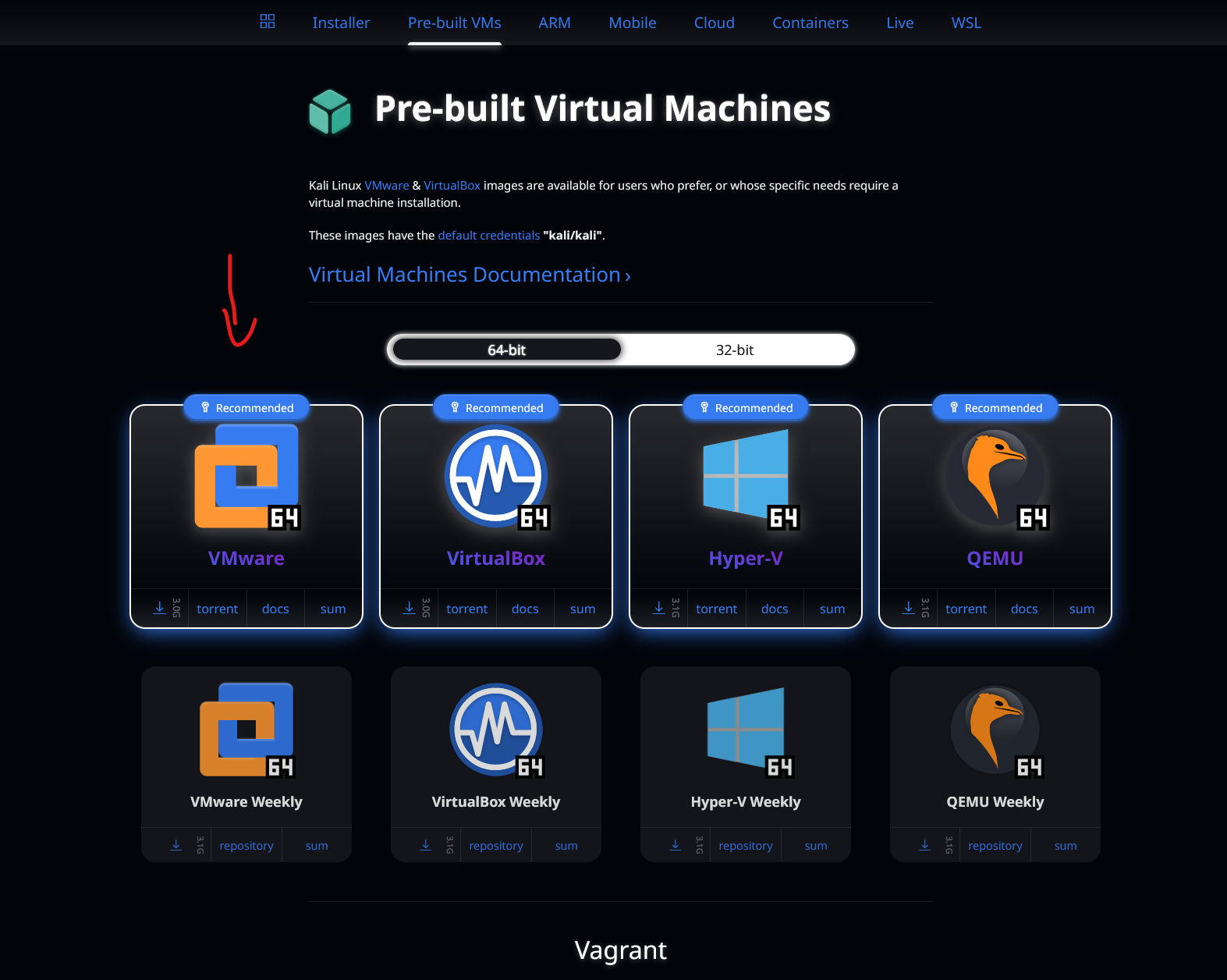View the QEMU sum

1082,609
